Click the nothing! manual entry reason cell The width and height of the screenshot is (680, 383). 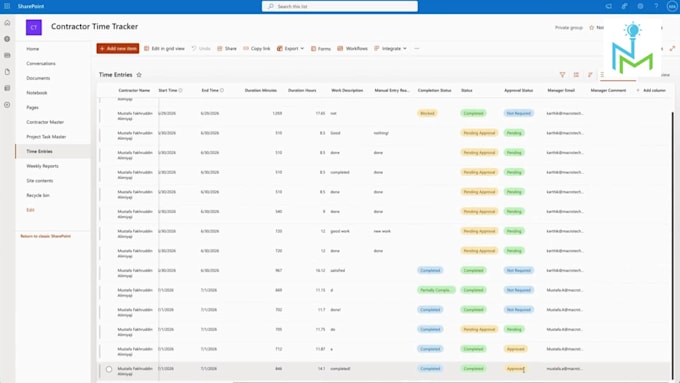(381, 133)
